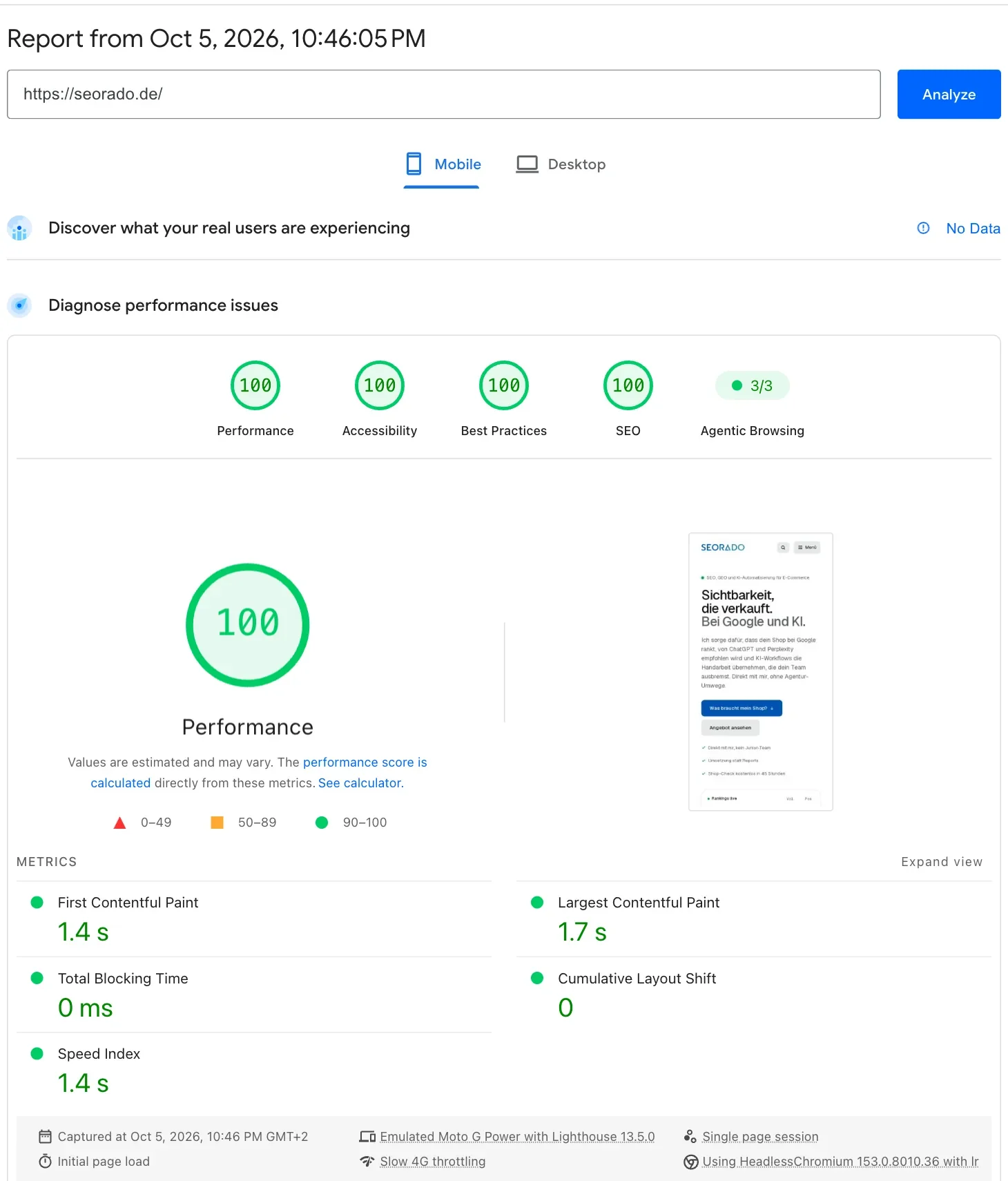
Task: Click the real users experience icon
Action: [x=19, y=228]
